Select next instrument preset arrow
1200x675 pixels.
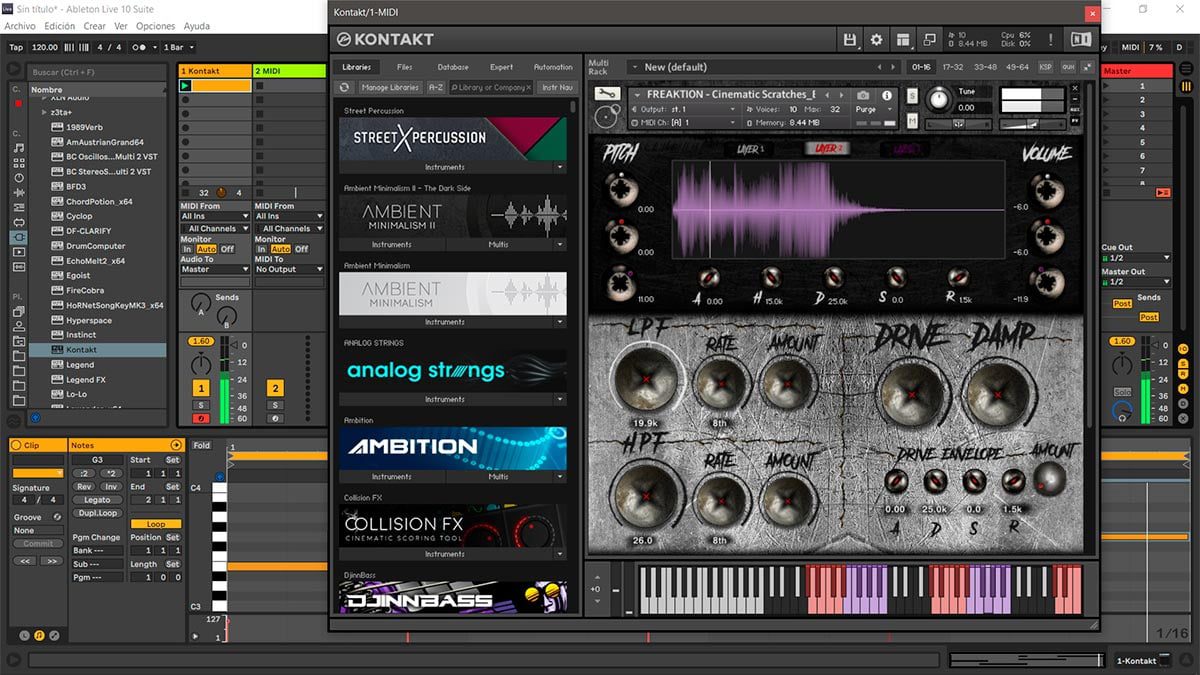(839, 95)
